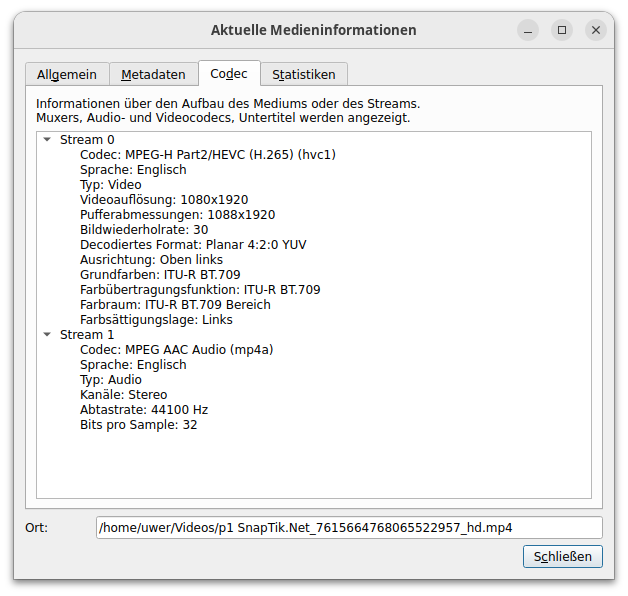Select the Videoauflösung 1080x1920 row
The height and width of the screenshot is (596, 628).
(164, 200)
